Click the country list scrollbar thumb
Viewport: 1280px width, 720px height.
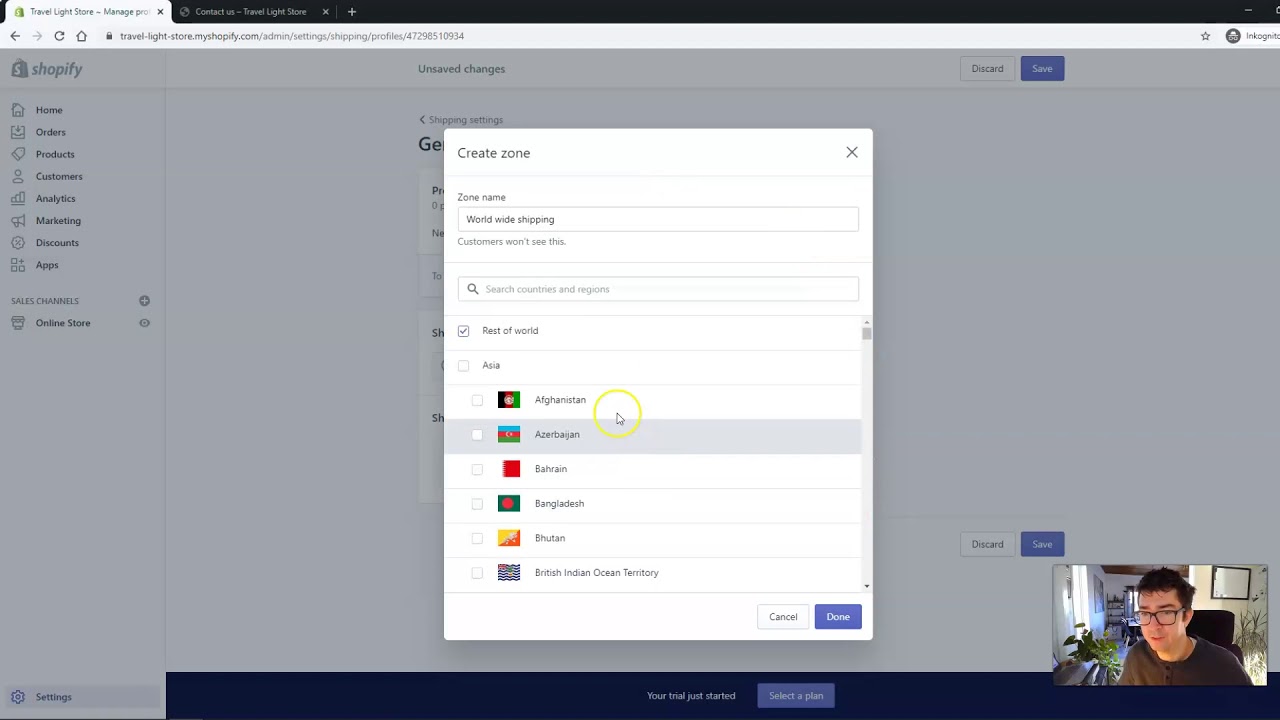pyautogui.click(x=867, y=334)
